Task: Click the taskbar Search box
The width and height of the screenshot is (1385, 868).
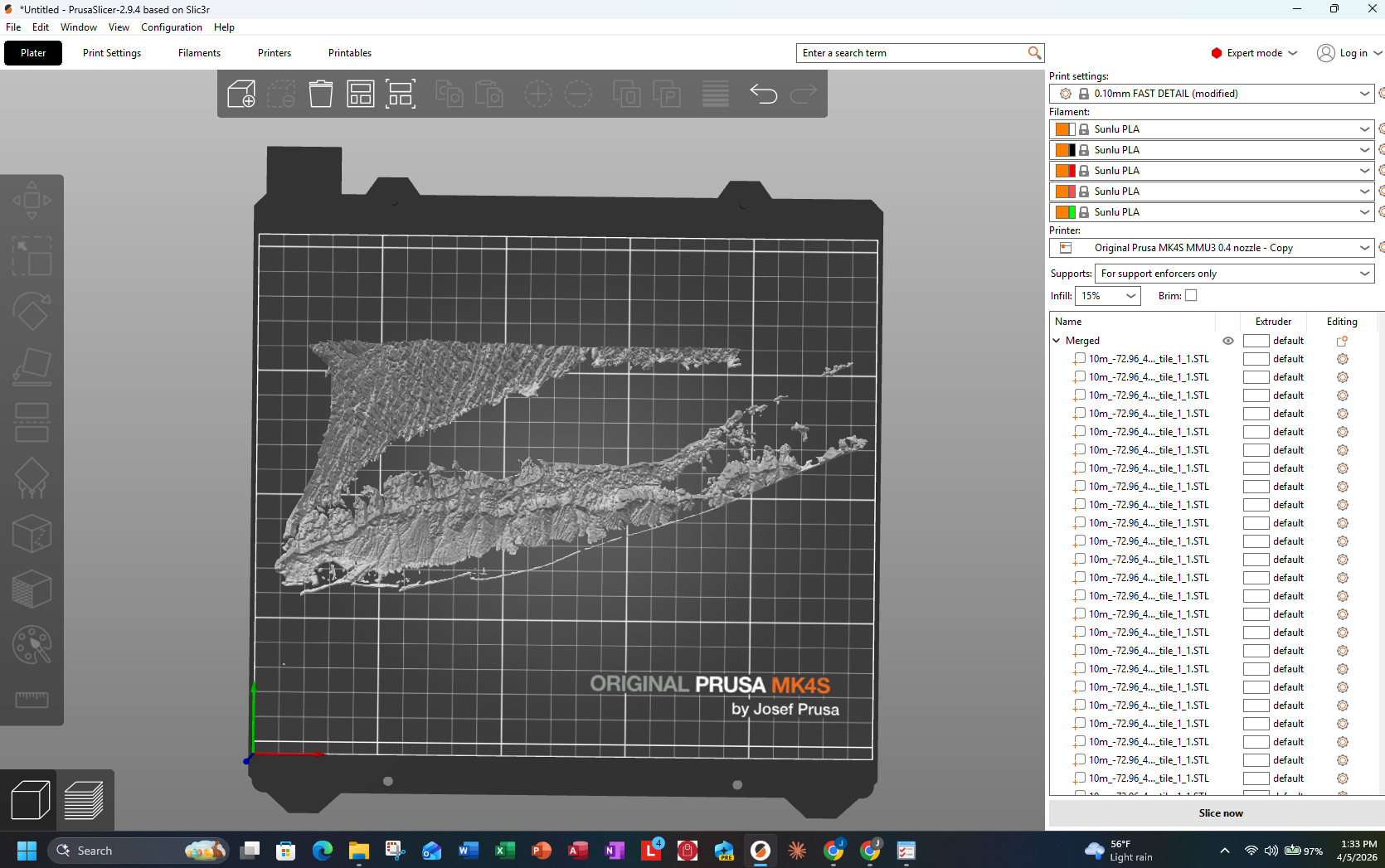Action: tap(138, 851)
